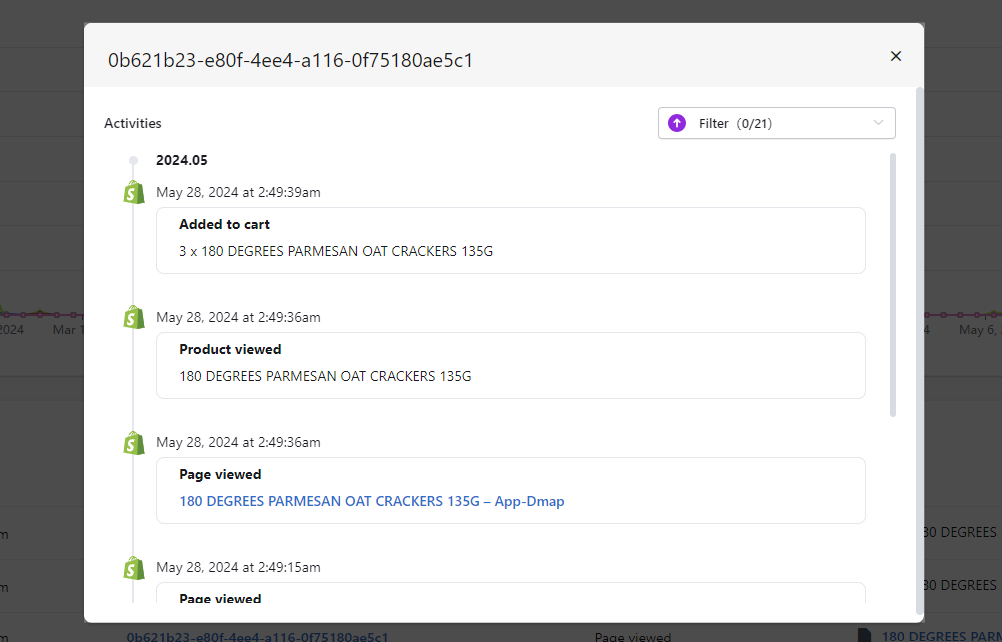The image size is (1002, 642).
Task: Click the session ID title in dialog header
Action: 290,60
